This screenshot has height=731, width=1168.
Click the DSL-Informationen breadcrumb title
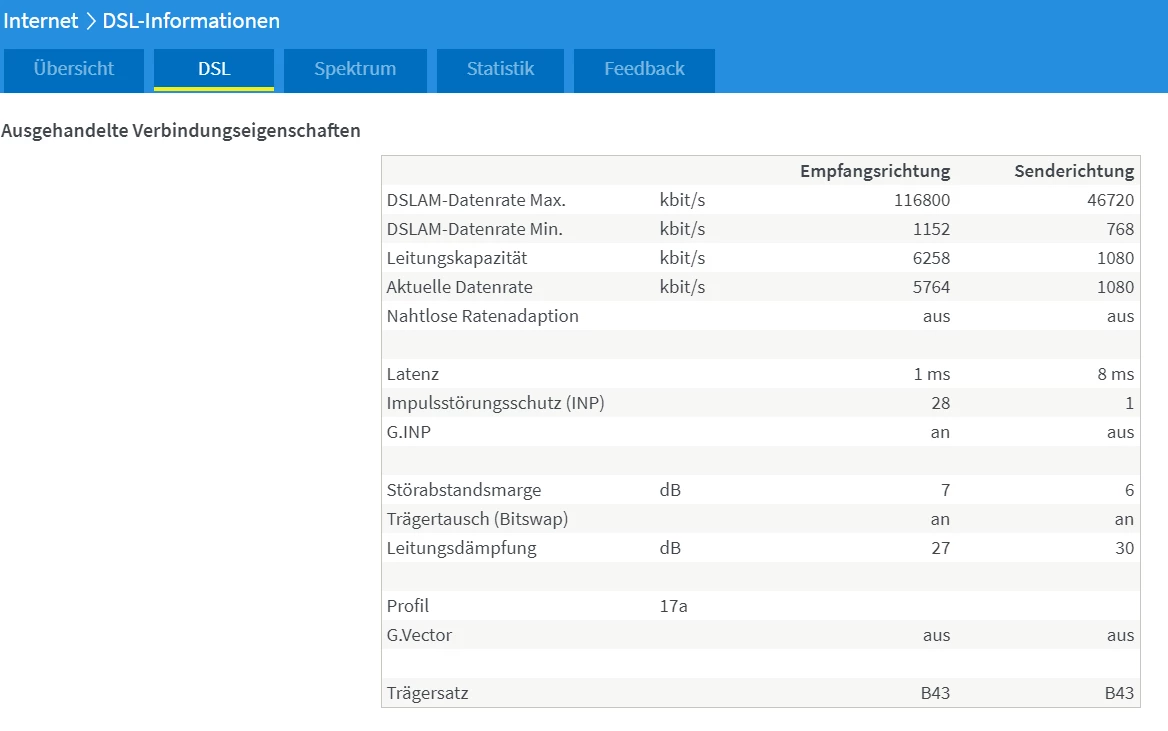(x=191, y=21)
